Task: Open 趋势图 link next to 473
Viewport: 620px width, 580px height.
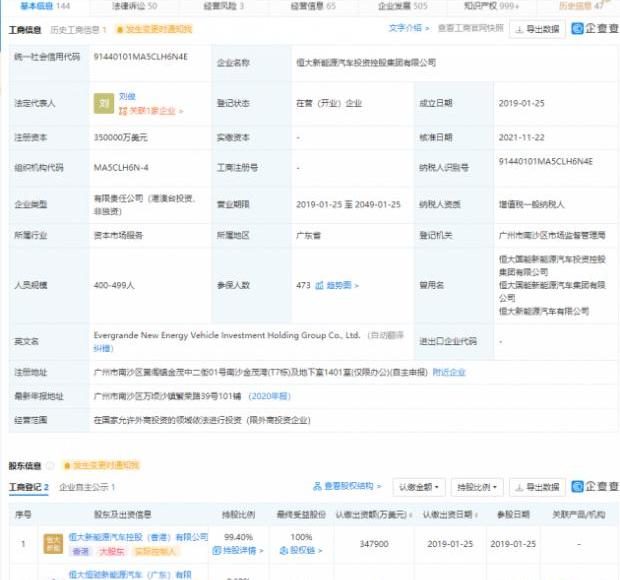Action: pyautogui.click(x=342, y=285)
